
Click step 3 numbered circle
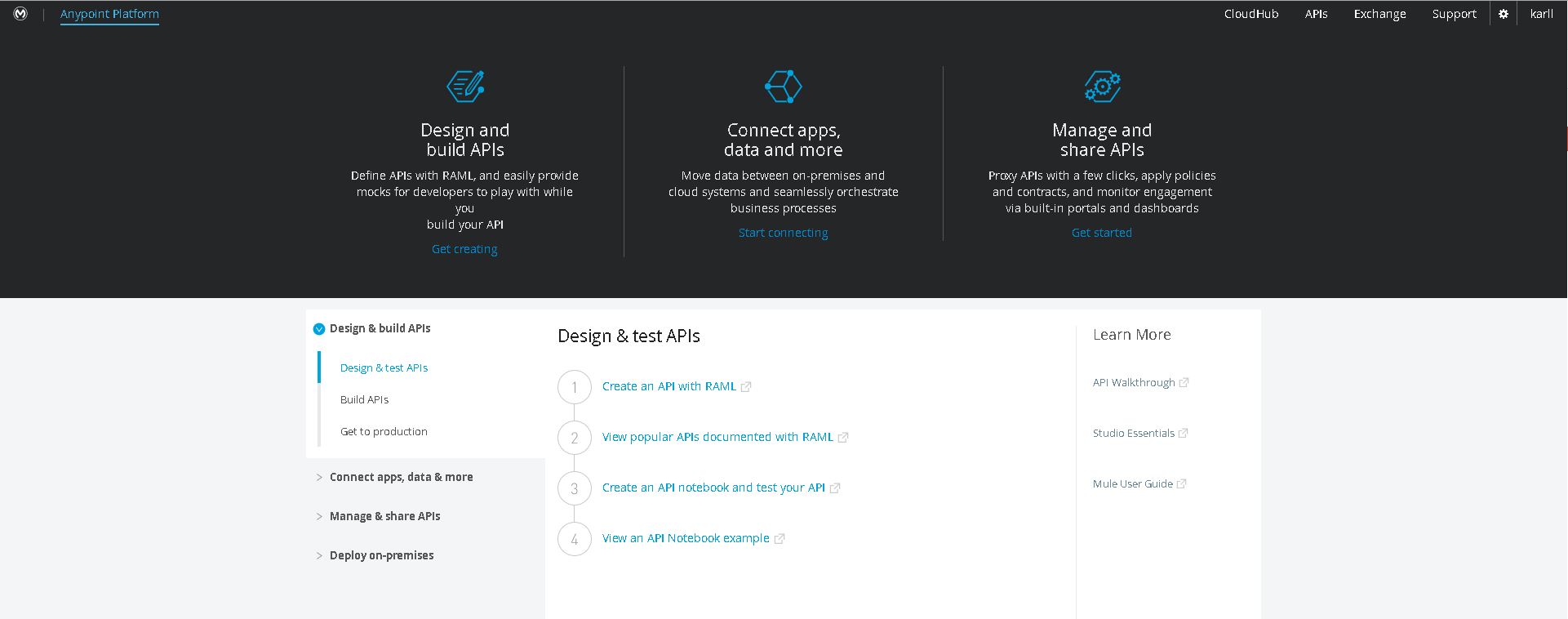coord(575,488)
